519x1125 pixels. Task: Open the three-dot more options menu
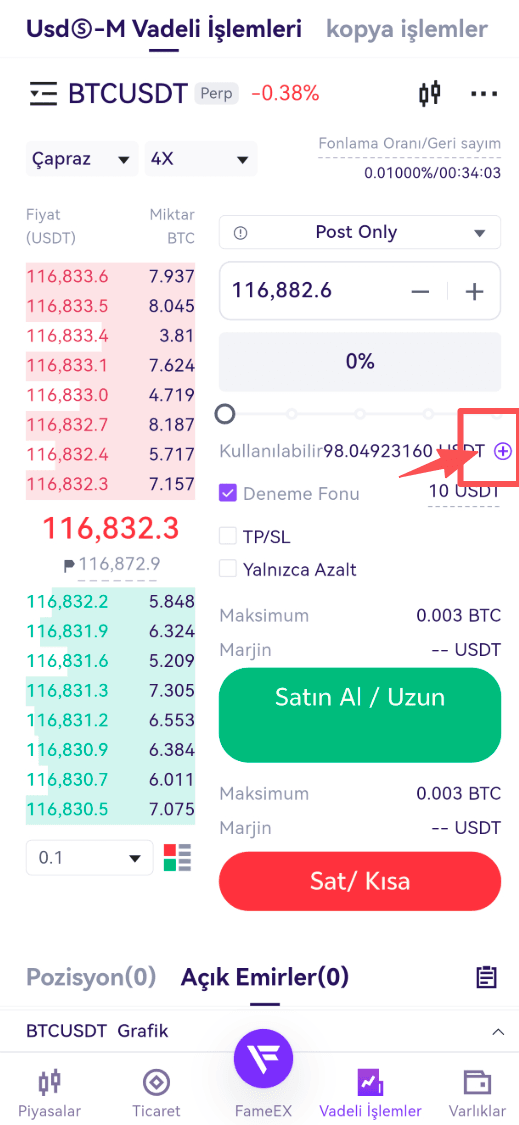coord(484,93)
